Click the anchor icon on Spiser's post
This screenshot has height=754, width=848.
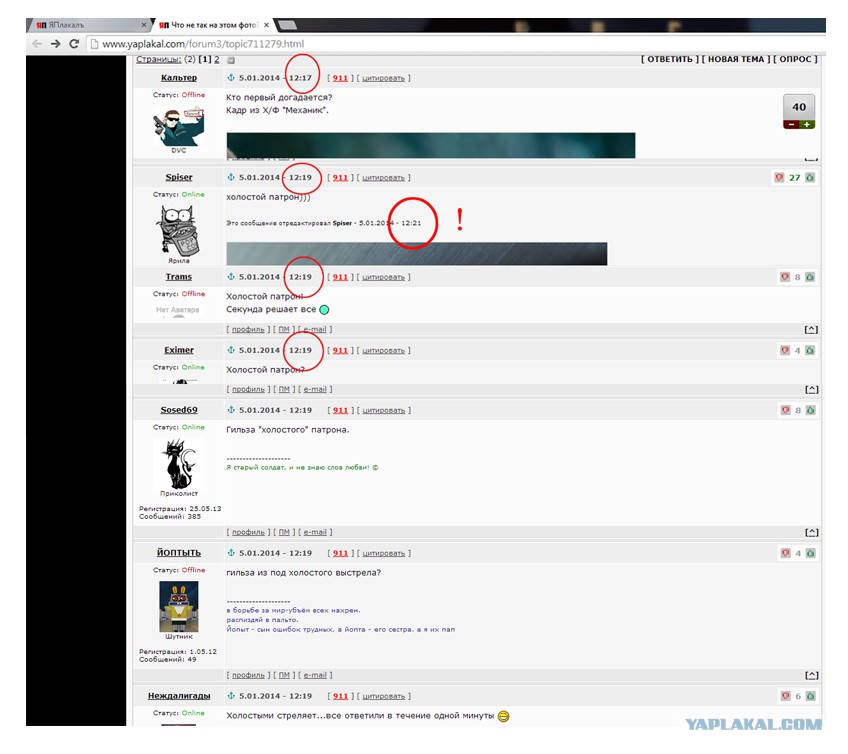pos(231,177)
